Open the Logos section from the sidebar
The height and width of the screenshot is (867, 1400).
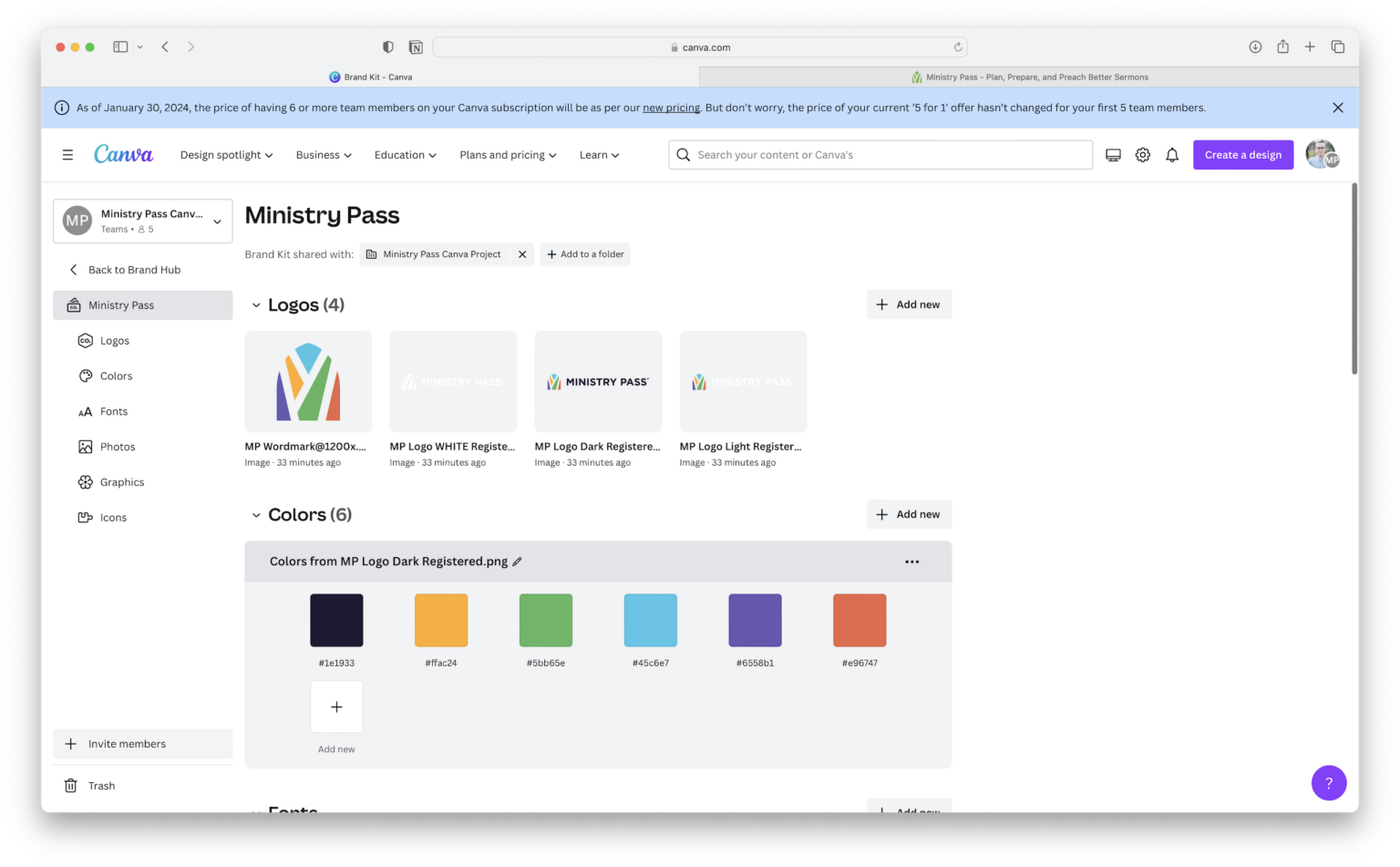point(114,340)
